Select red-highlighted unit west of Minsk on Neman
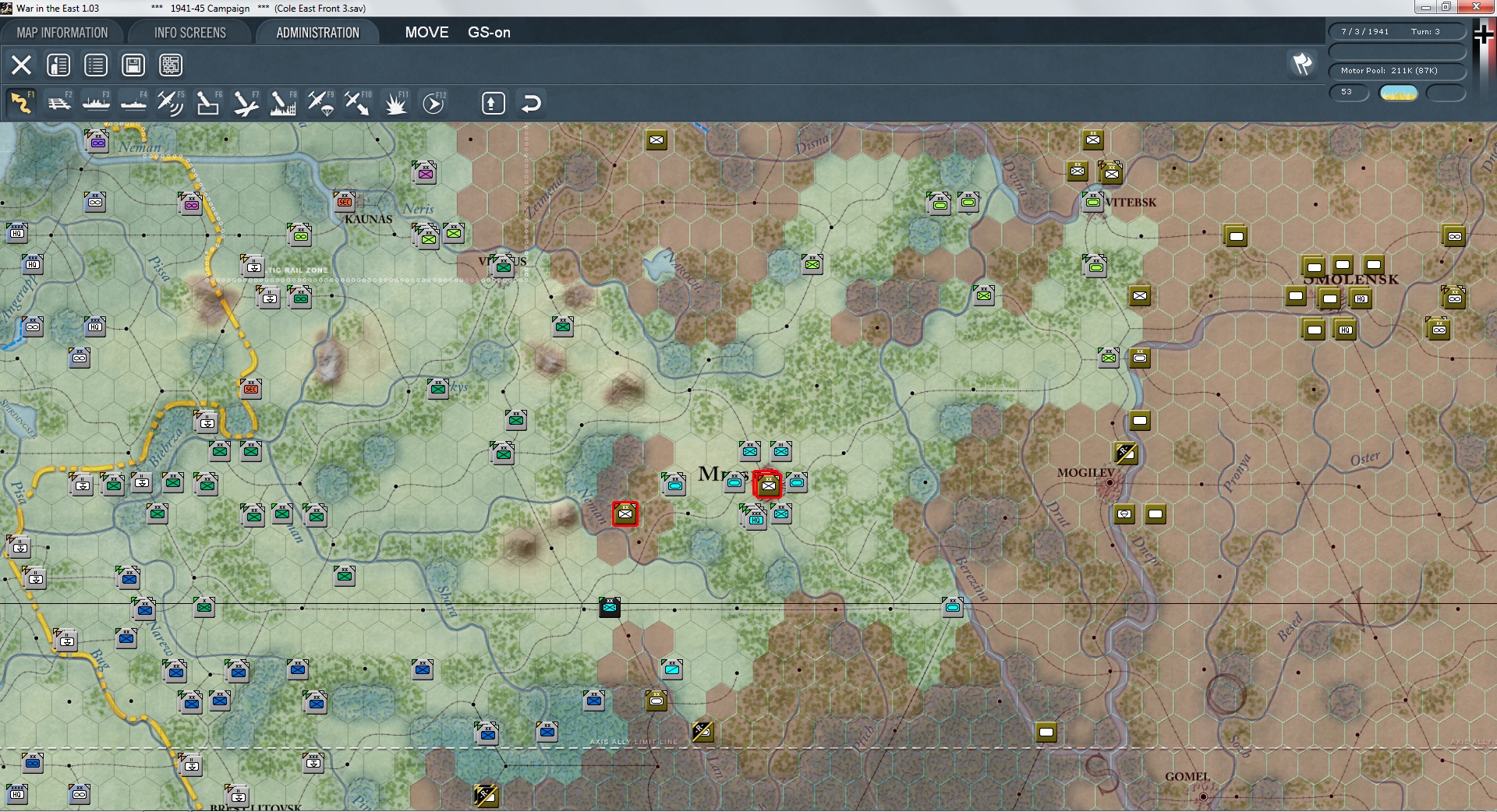This screenshot has width=1497, height=812. (625, 514)
